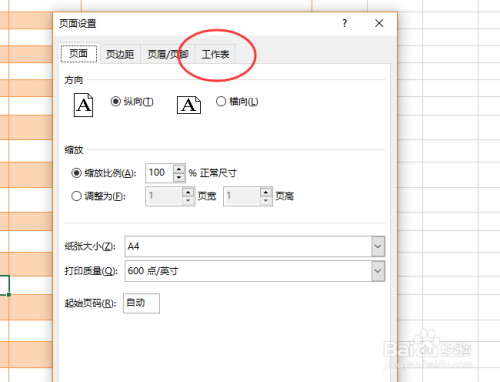Click the green-bordered selected spreadsheet cell
The width and height of the screenshot is (500, 382).
(4, 285)
